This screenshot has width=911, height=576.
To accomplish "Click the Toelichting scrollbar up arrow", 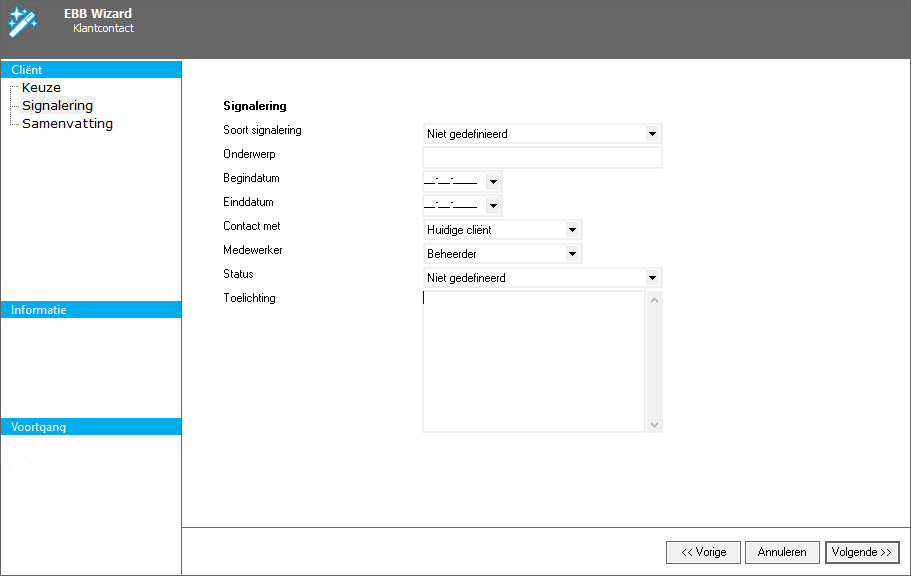I will point(655,300).
